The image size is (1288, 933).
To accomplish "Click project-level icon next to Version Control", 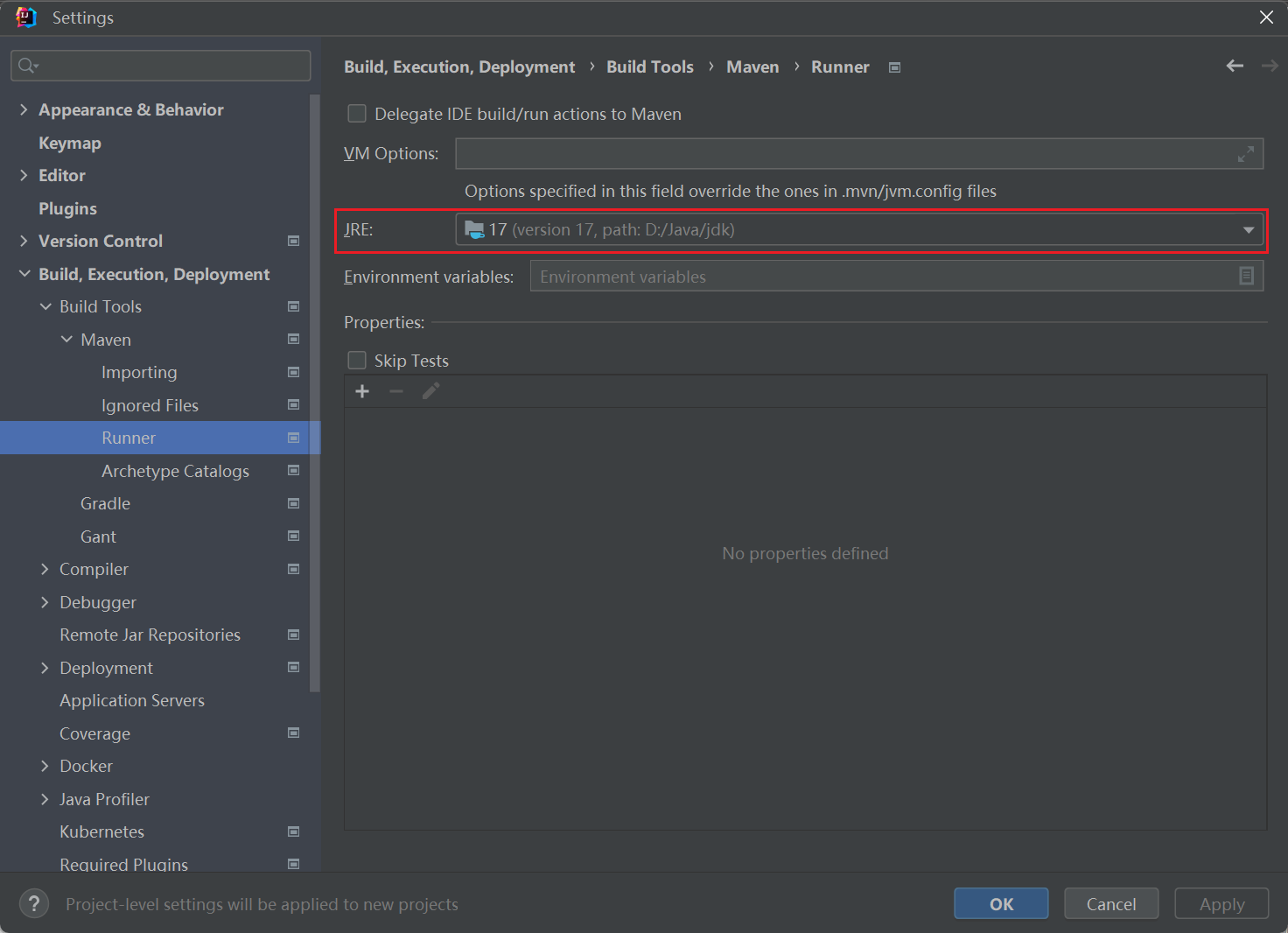I will pyautogui.click(x=294, y=241).
